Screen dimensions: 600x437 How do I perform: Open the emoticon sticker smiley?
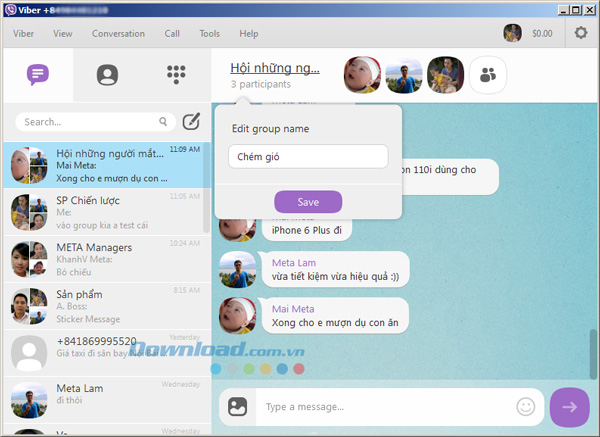point(525,406)
